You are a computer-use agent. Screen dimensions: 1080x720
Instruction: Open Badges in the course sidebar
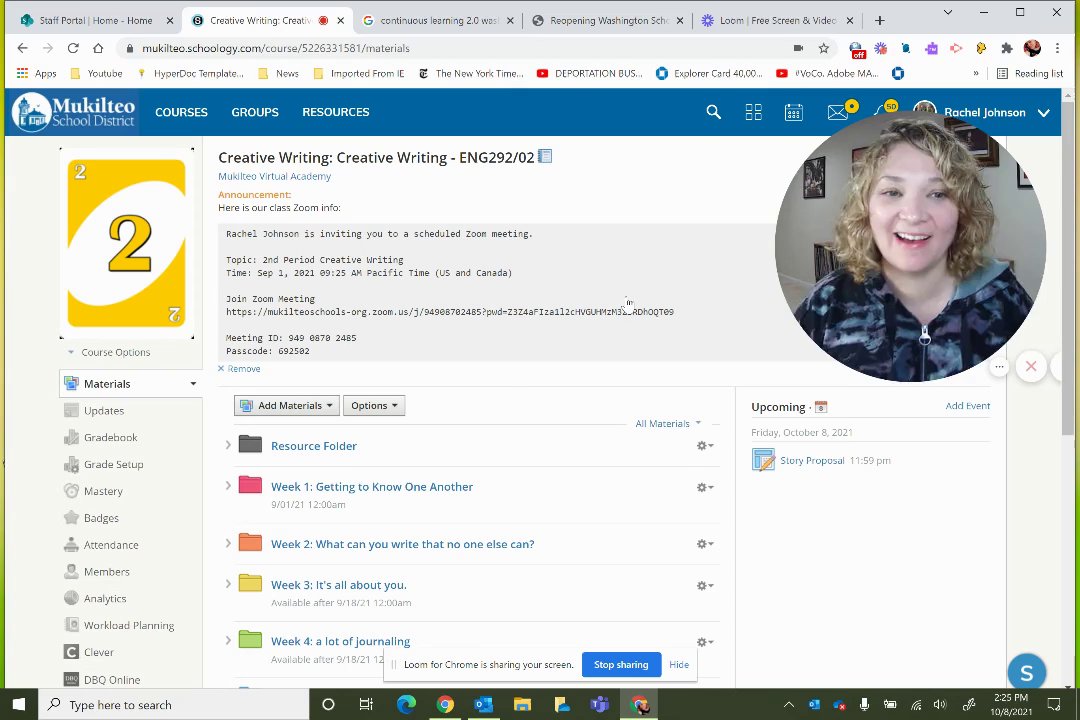(x=101, y=518)
